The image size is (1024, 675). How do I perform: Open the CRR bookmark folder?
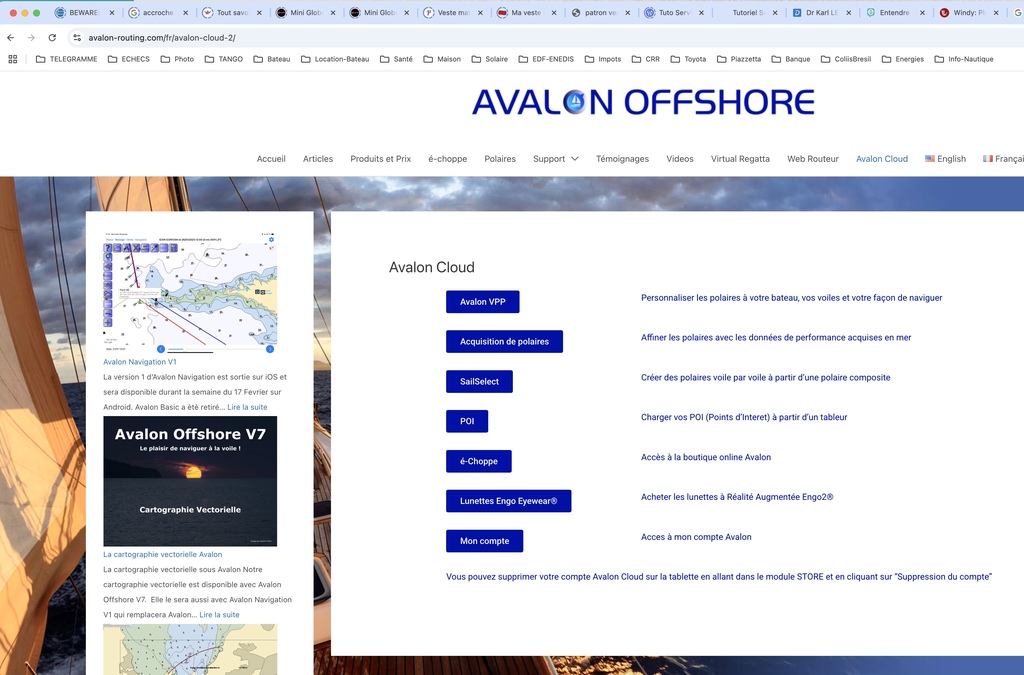(646, 59)
